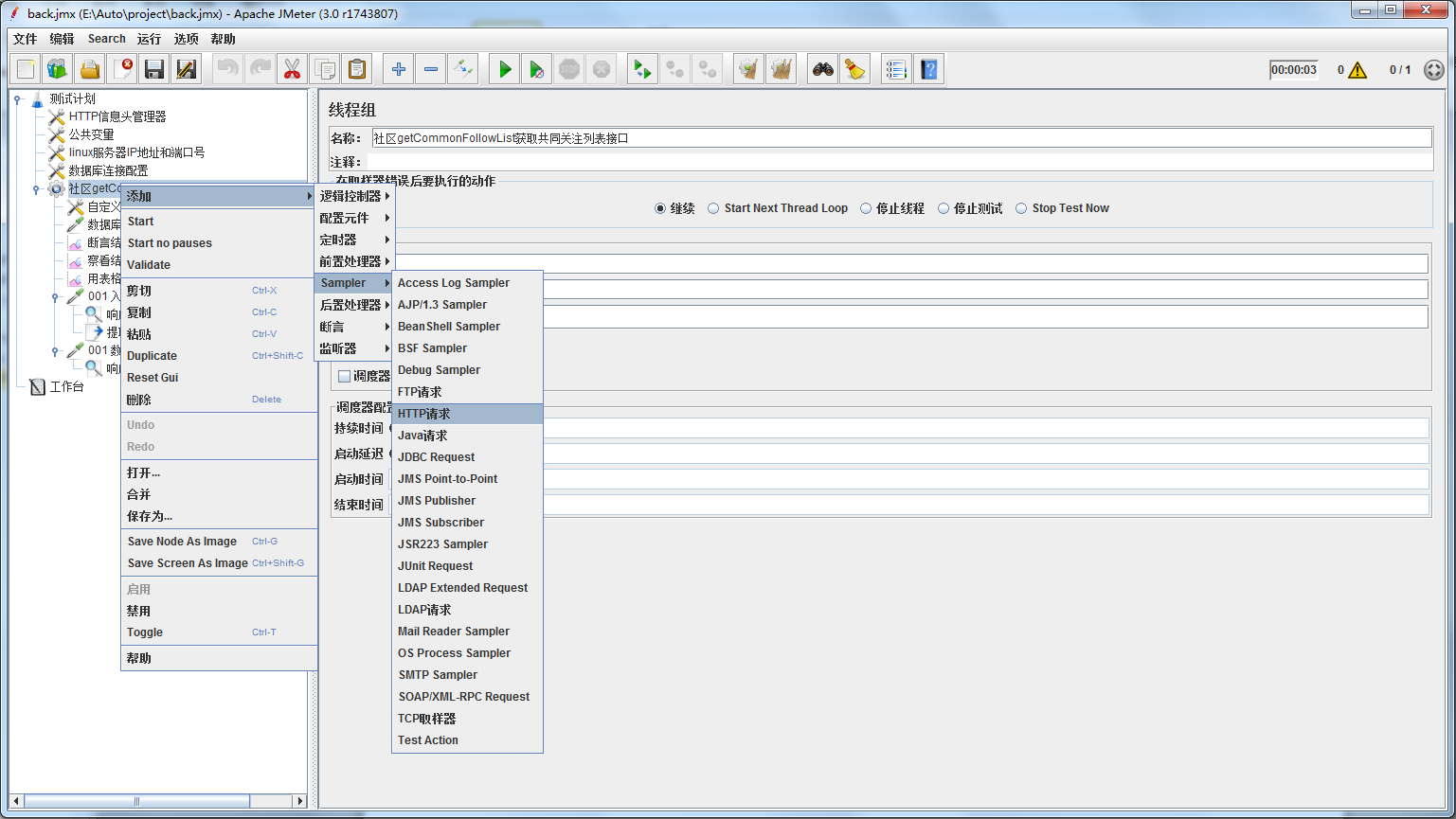Choose BeanShell Sampler from the Sampler list
Image resolution: width=1456 pixels, height=819 pixels.
point(467,327)
